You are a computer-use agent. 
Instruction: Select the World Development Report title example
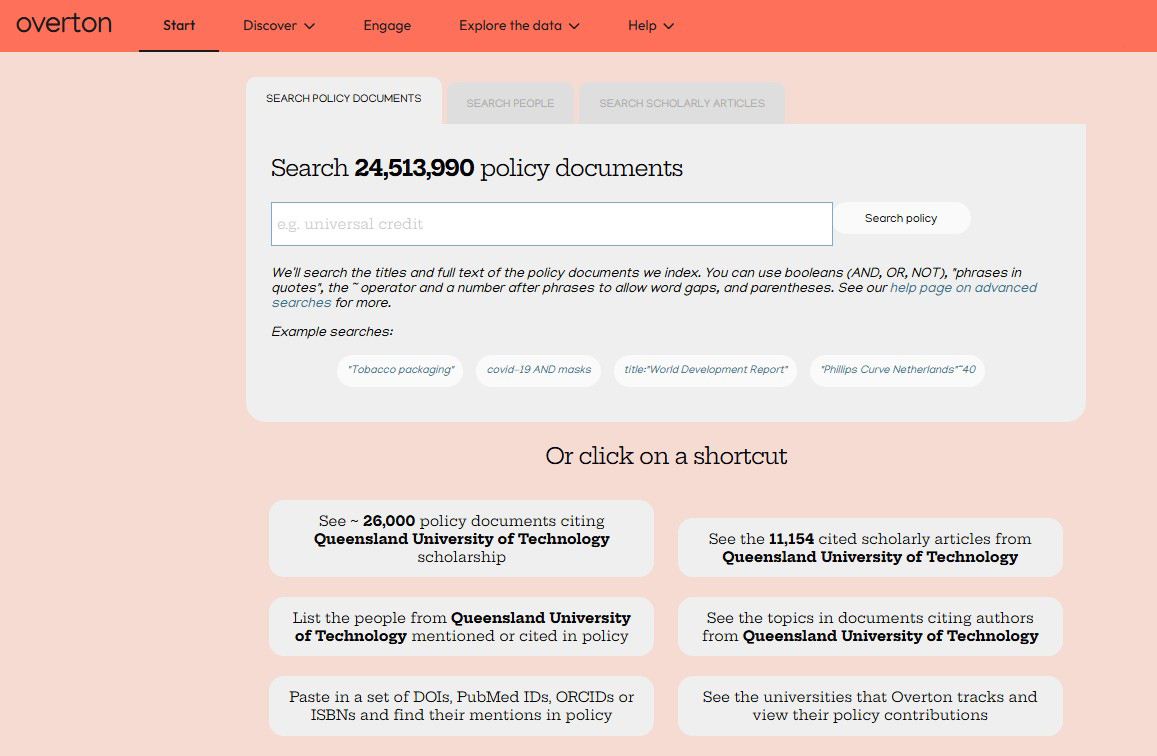click(705, 370)
